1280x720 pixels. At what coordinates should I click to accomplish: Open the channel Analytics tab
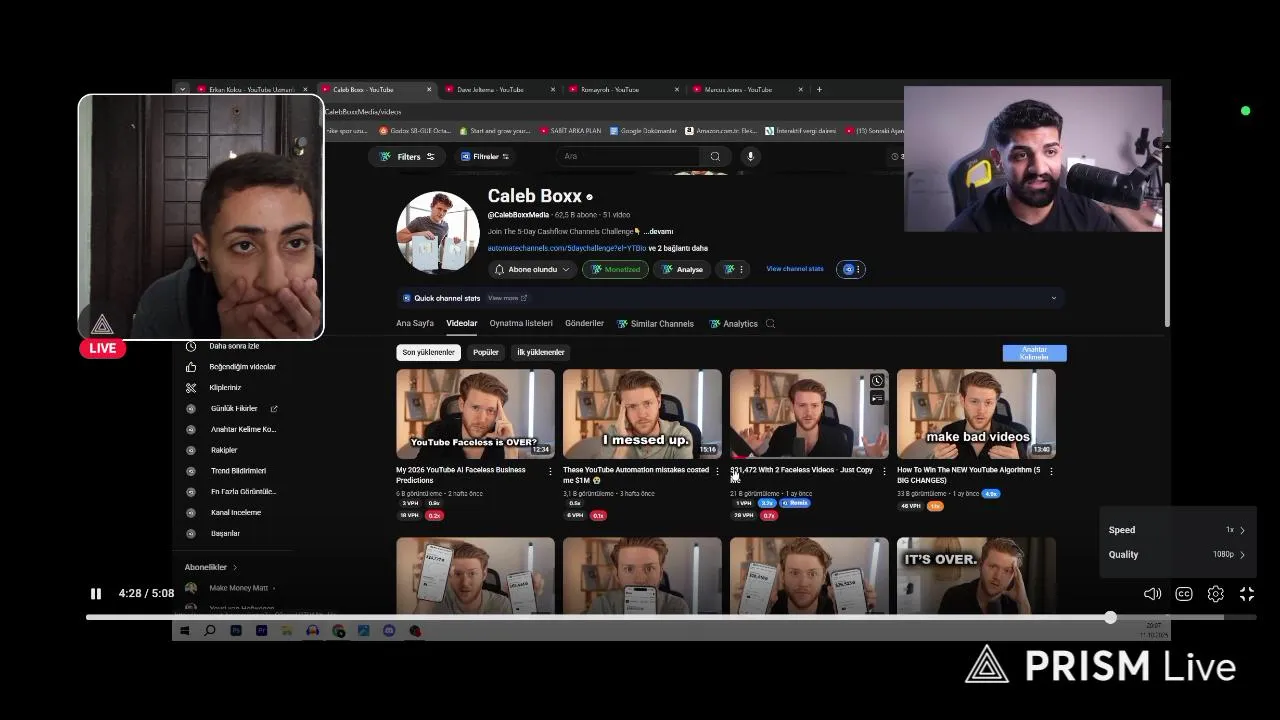[734, 324]
